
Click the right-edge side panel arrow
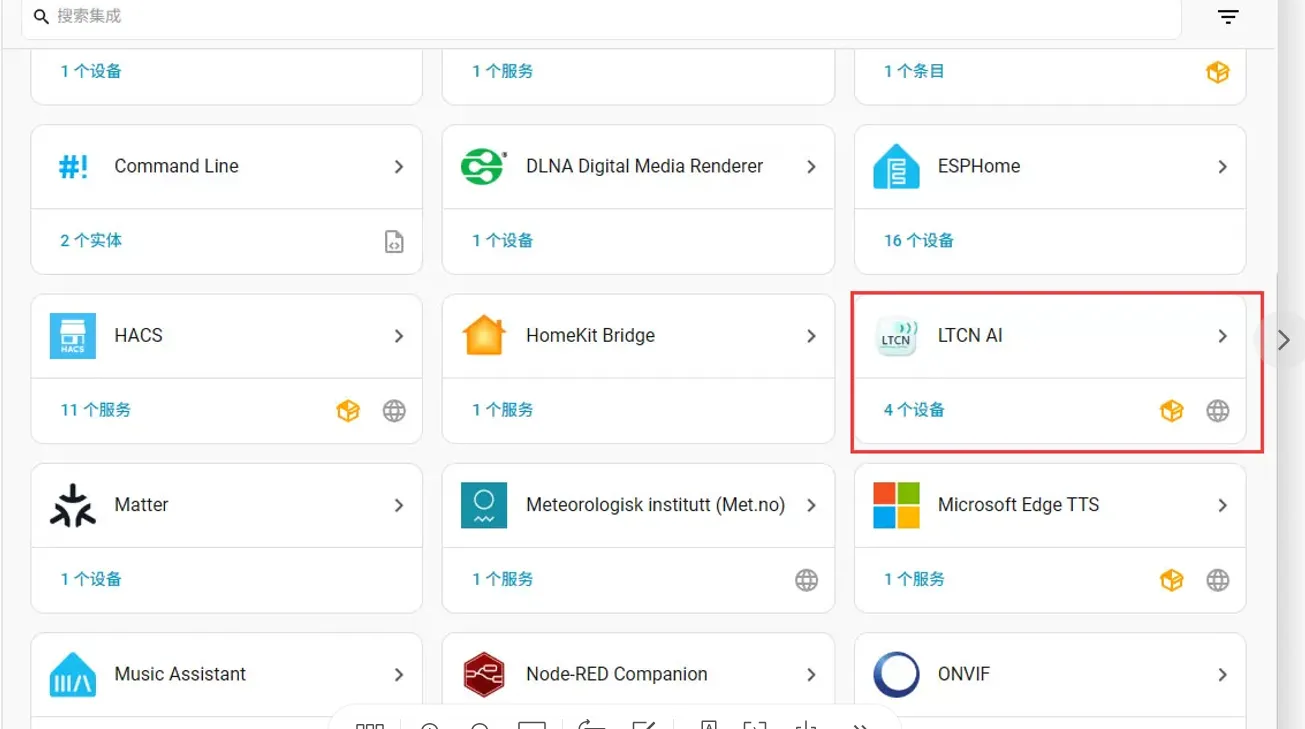tap(1285, 340)
